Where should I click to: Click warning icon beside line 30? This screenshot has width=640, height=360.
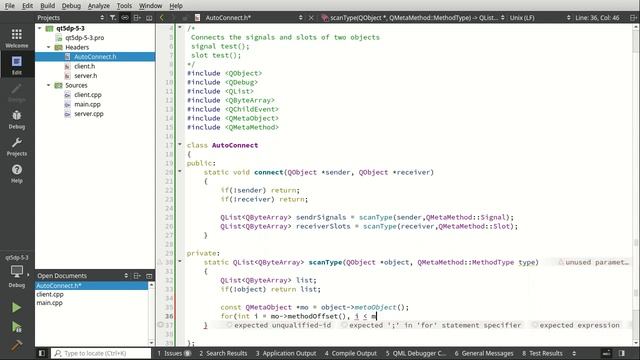point(160,262)
